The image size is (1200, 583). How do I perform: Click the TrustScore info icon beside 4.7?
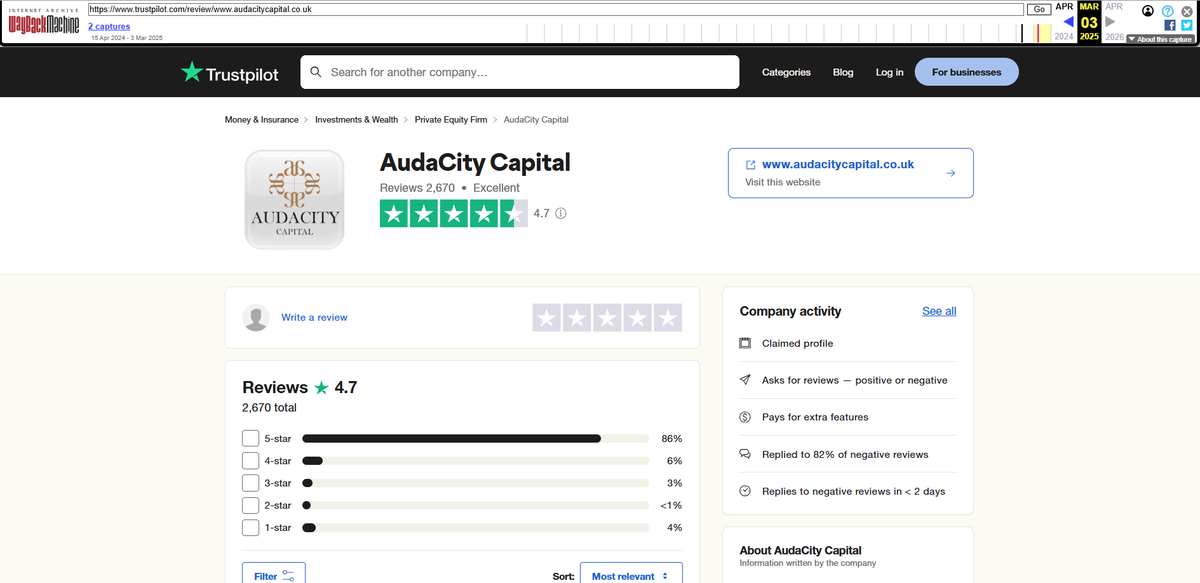coord(561,213)
